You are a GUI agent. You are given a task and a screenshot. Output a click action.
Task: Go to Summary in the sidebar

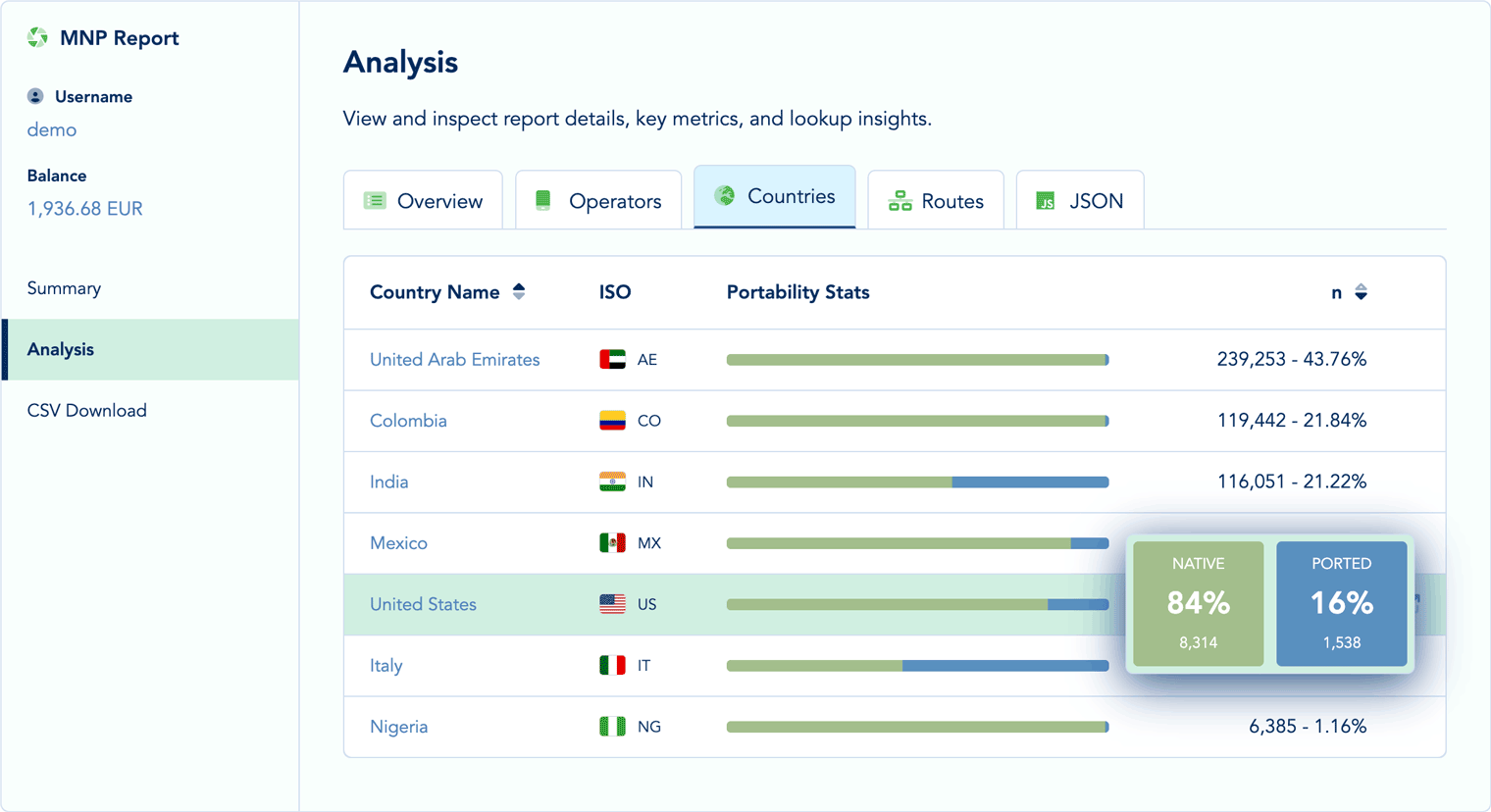(64, 288)
